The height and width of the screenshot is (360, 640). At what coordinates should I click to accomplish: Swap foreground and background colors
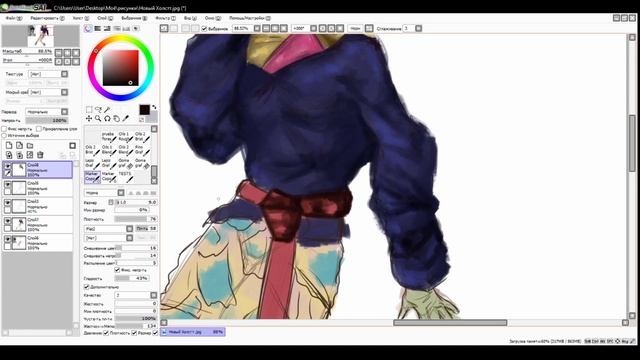[x=154, y=107]
